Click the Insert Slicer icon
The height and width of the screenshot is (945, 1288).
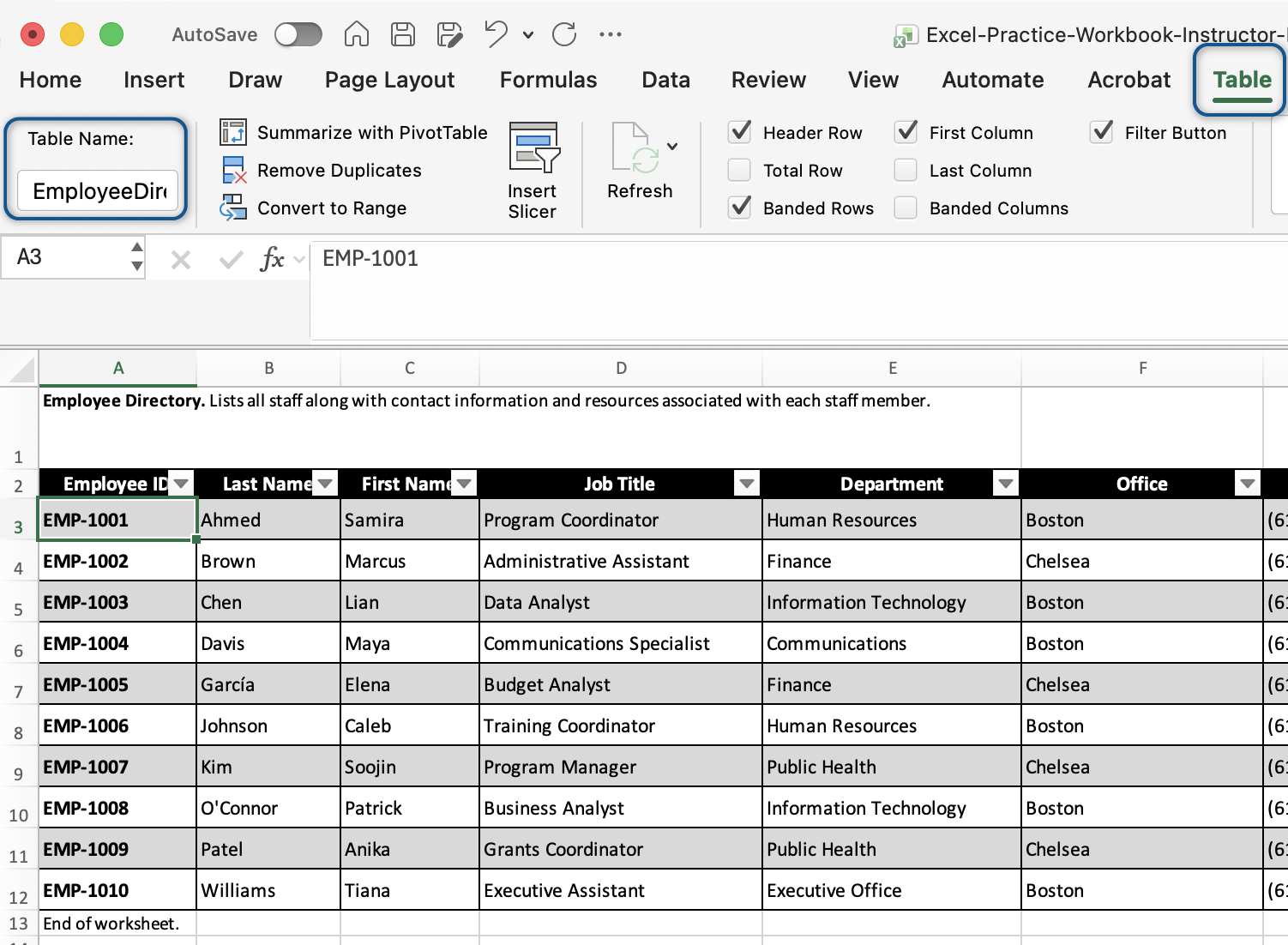coord(533,147)
